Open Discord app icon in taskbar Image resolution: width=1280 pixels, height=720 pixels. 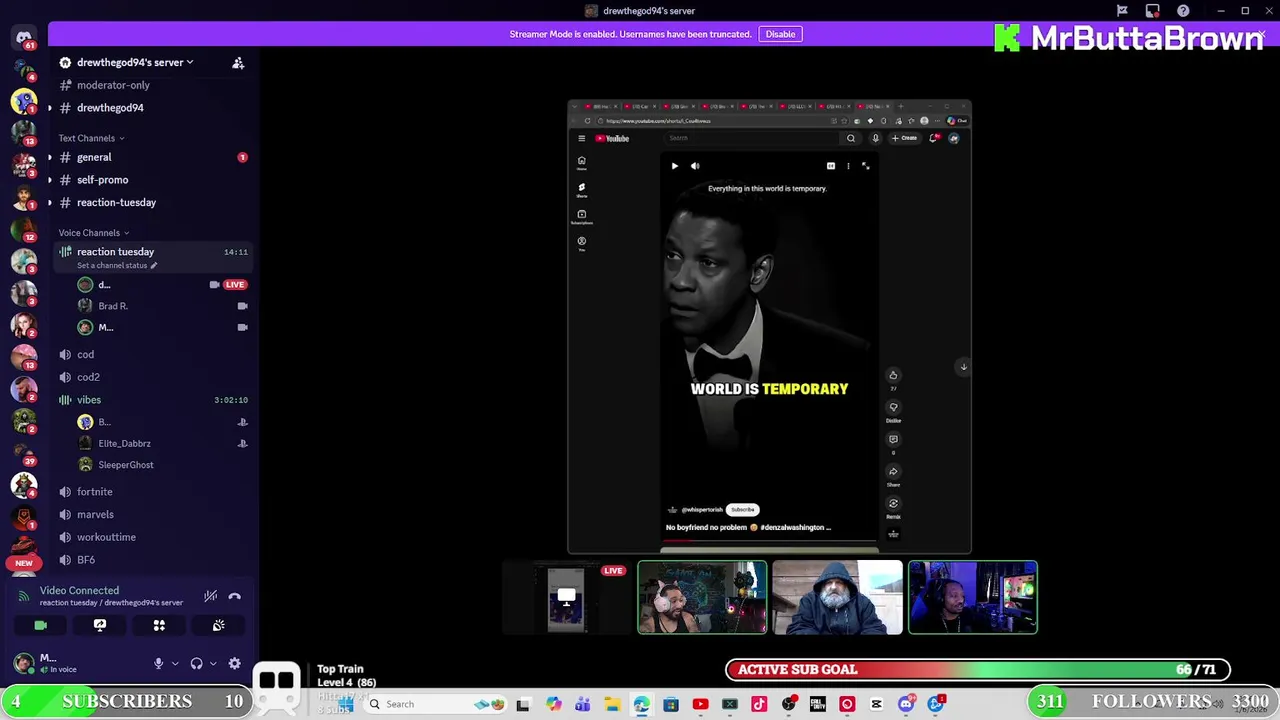point(906,704)
